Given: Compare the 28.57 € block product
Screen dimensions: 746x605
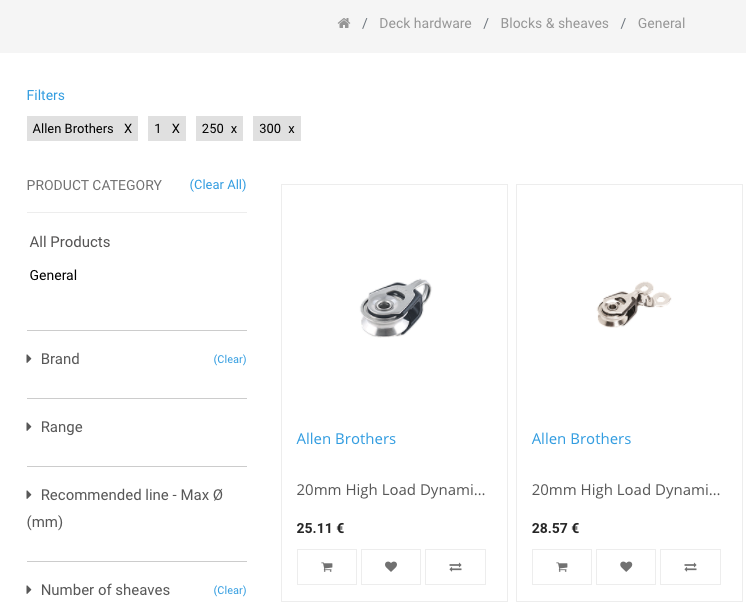Looking at the screenshot, I should point(690,567).
